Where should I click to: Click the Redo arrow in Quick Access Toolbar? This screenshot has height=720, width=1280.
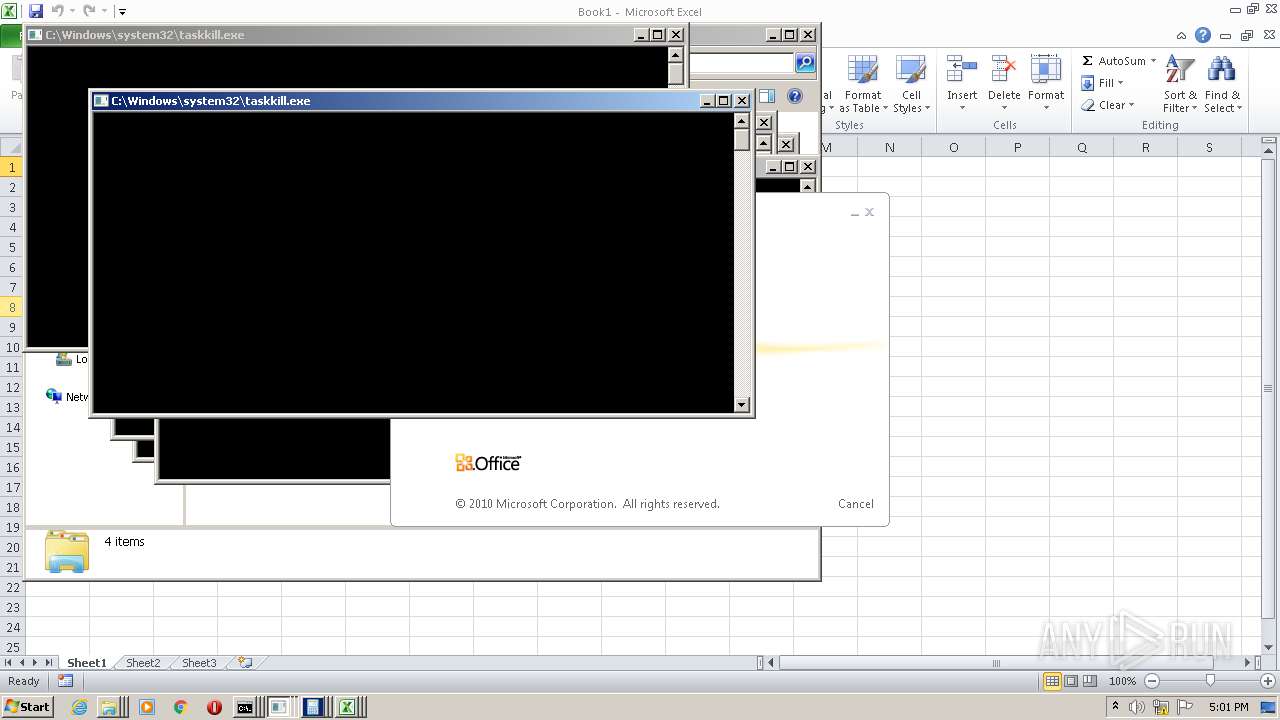click(89, 11)
